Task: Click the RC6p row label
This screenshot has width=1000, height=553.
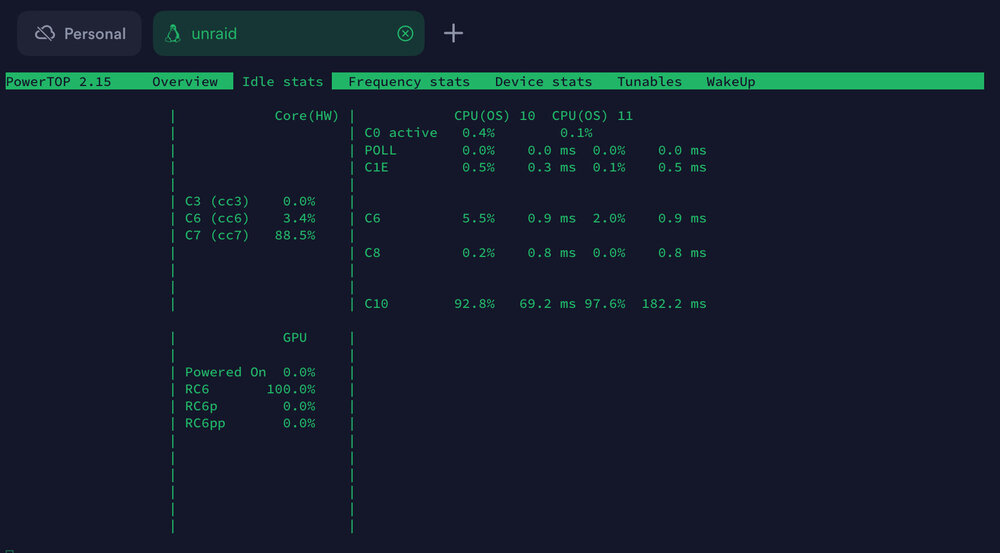Action: [x=201, y=406]
